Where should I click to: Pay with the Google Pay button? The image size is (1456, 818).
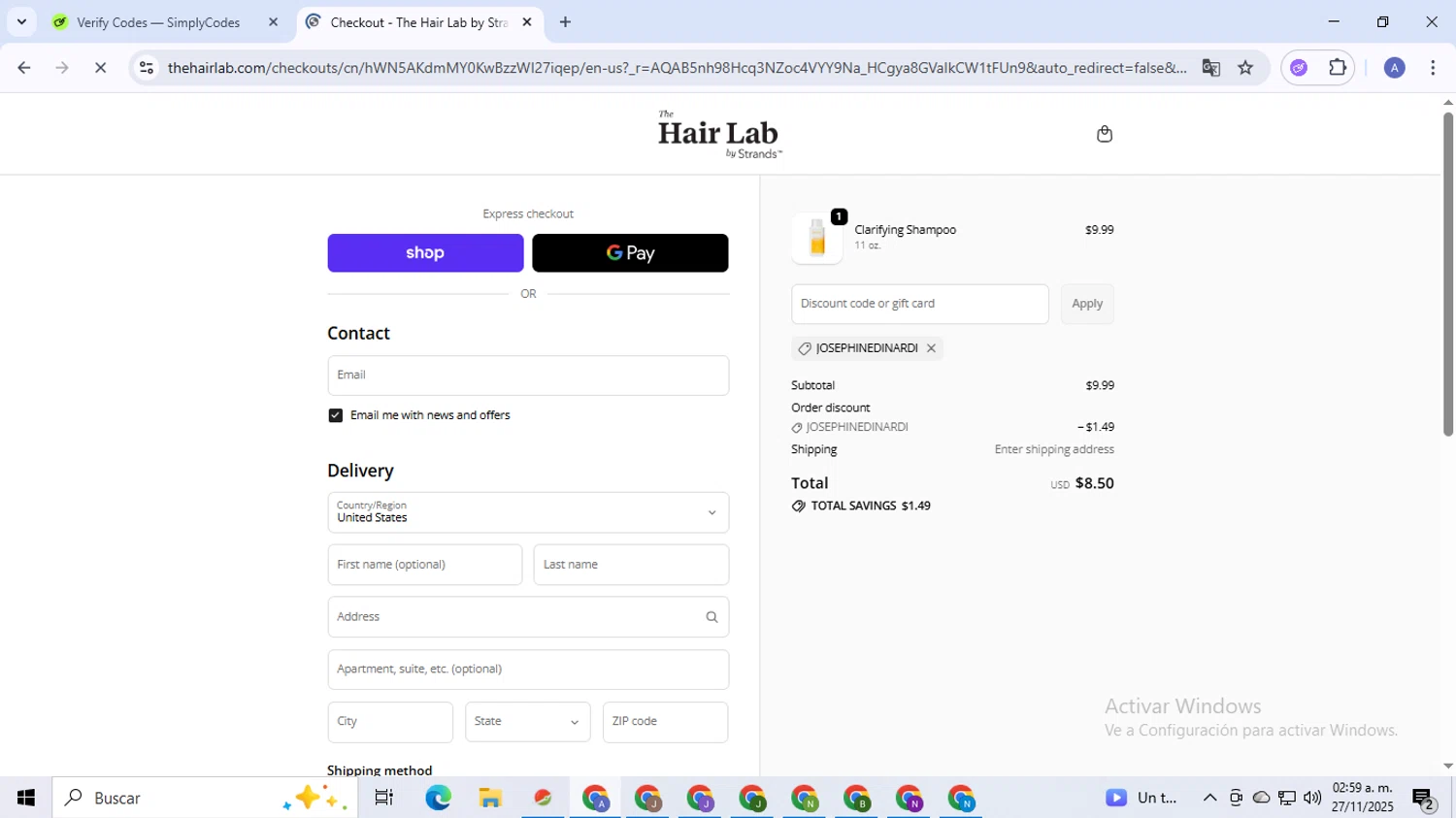tap(630, 253)
